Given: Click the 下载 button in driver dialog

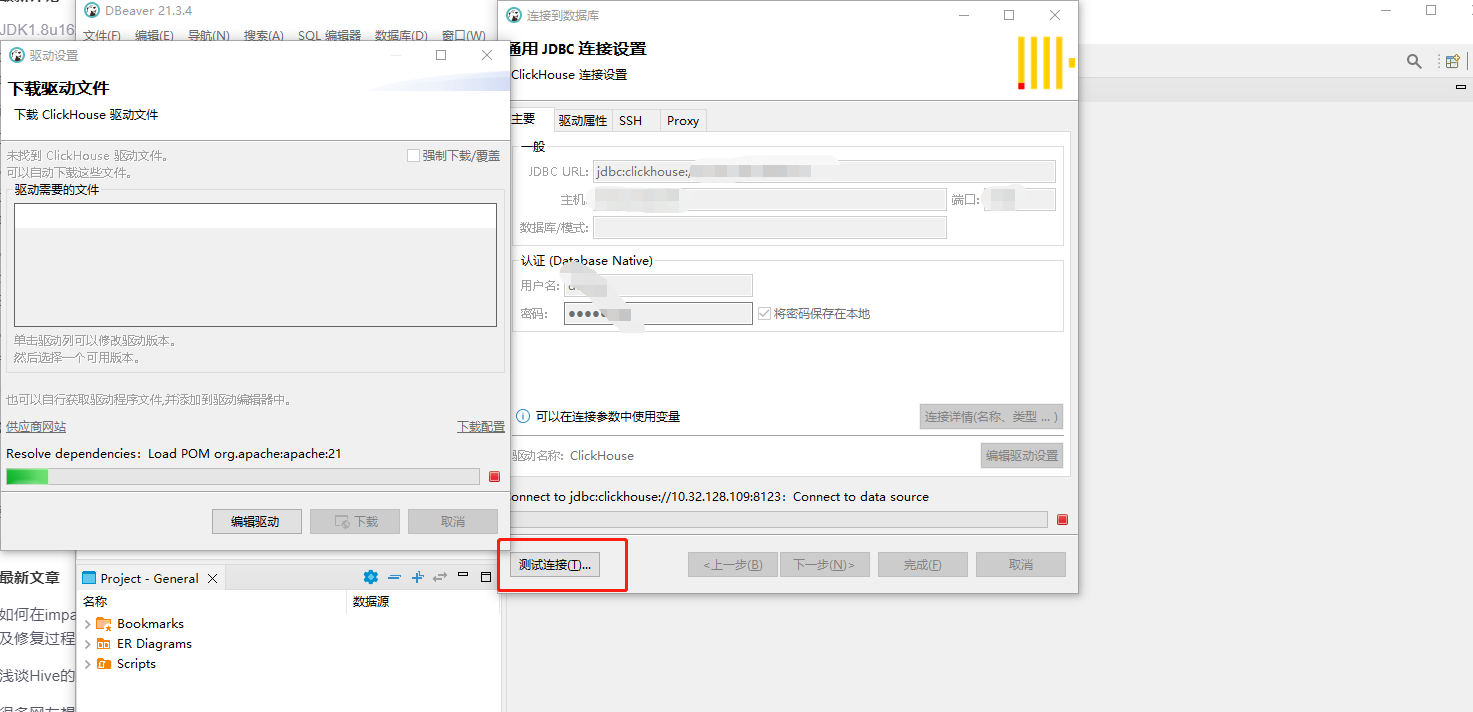Looking at the screenshot, I should click(355, 521).
